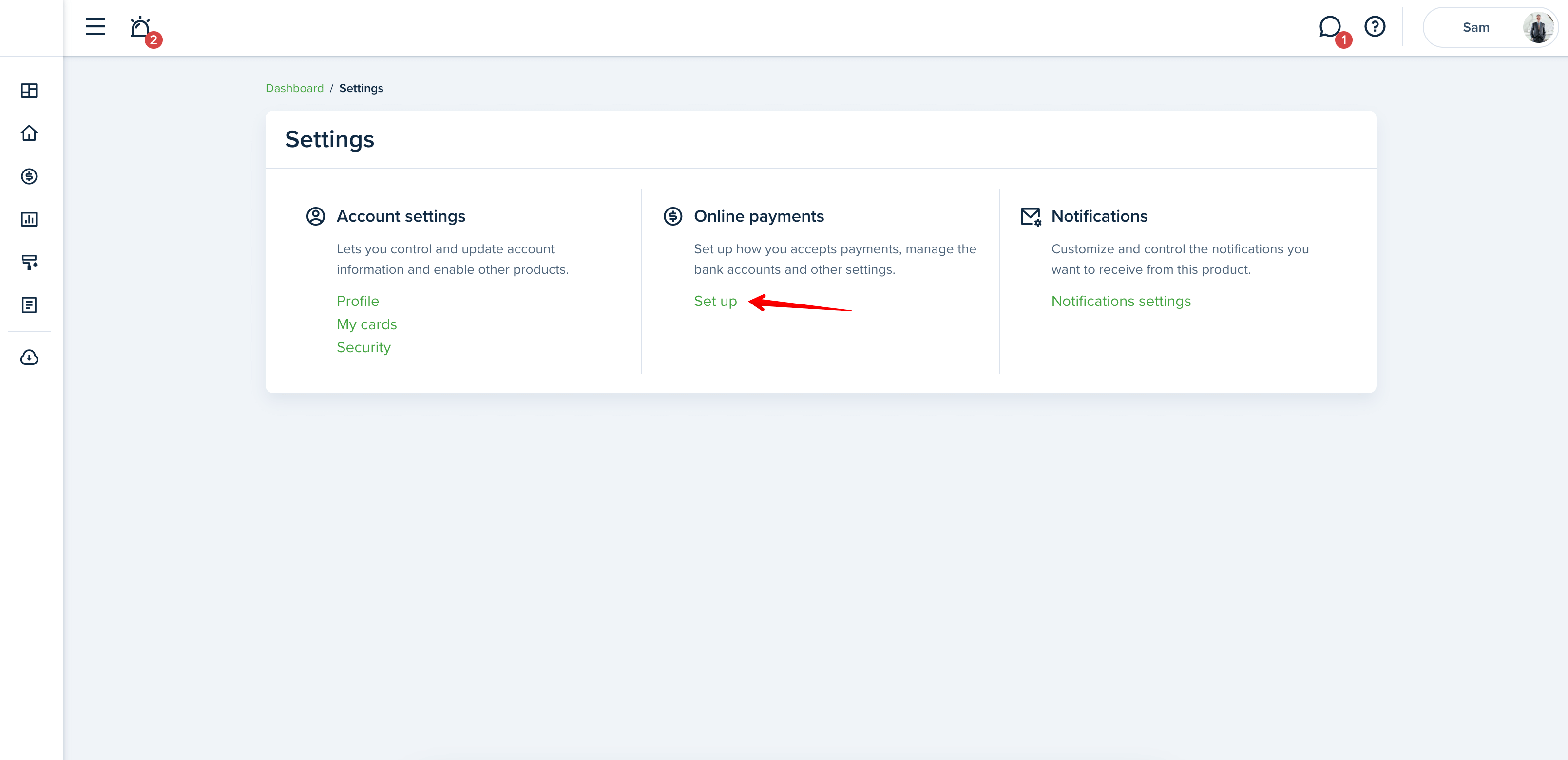Open the dollar payments icon in sidebar
The height and width of the screenshot is (760, 1568).
point(29,176)
